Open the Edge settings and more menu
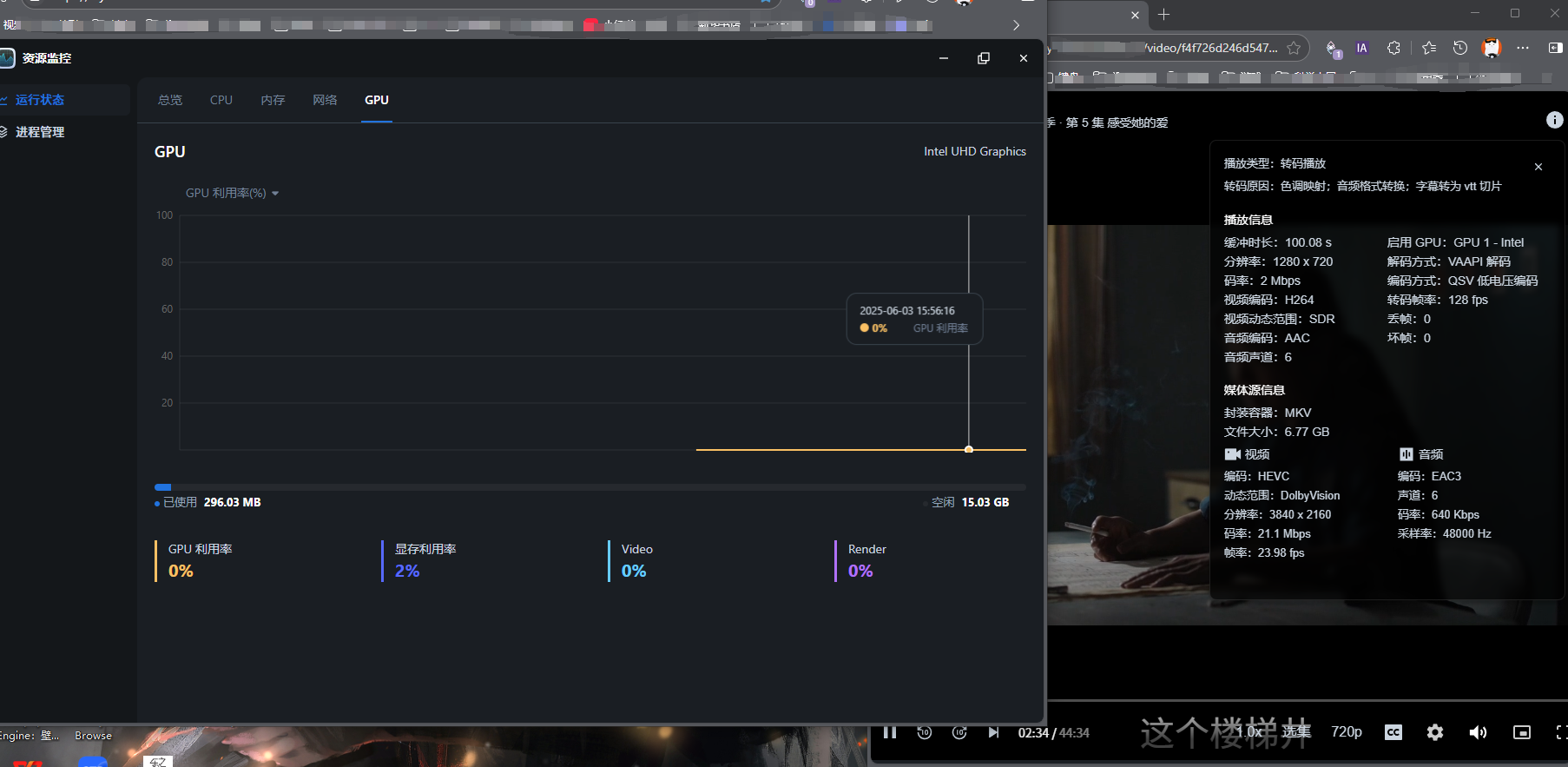 click(x=1523, y=48)
